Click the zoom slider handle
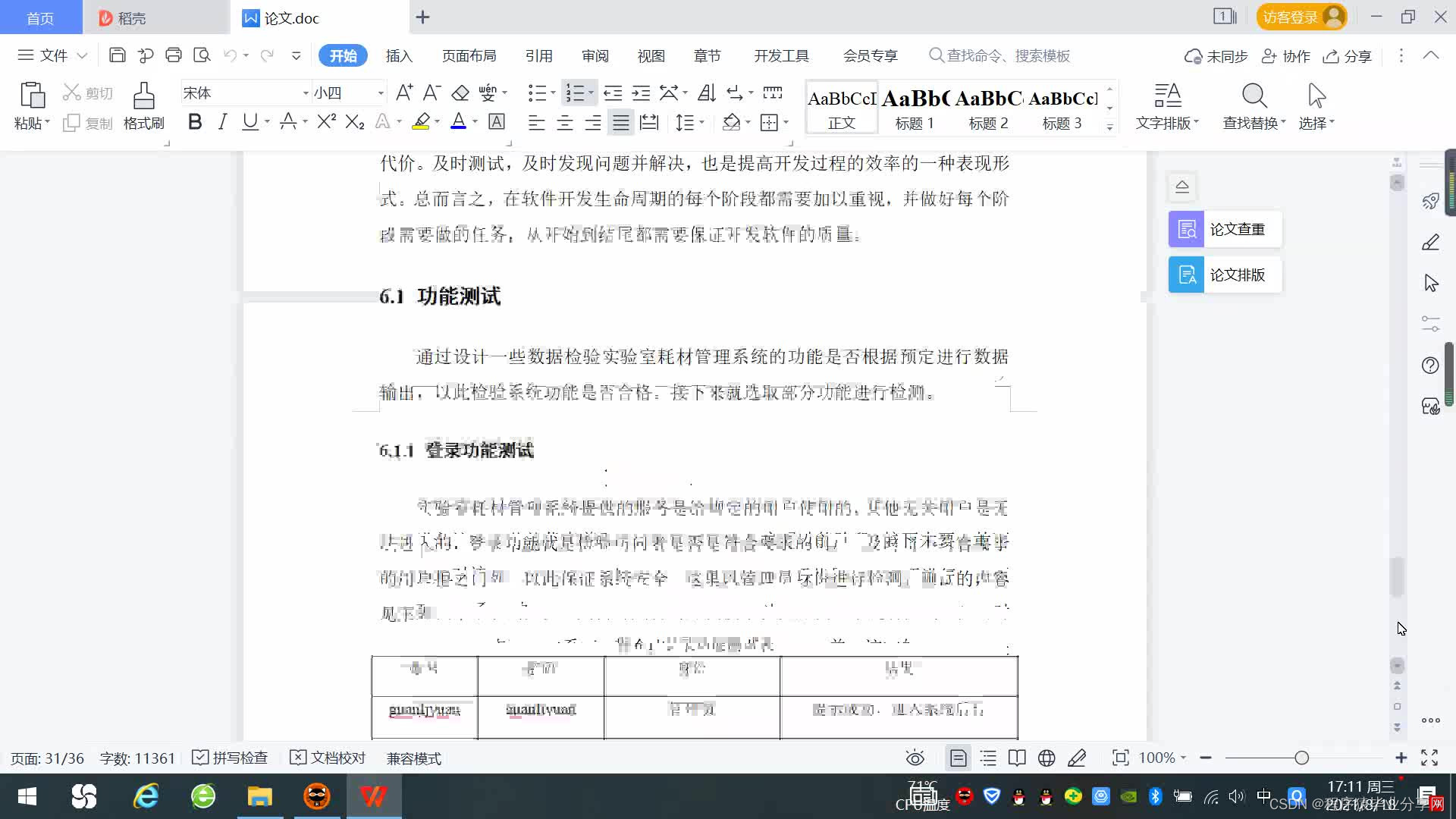1456x819 pixels. pos(1301,758)
